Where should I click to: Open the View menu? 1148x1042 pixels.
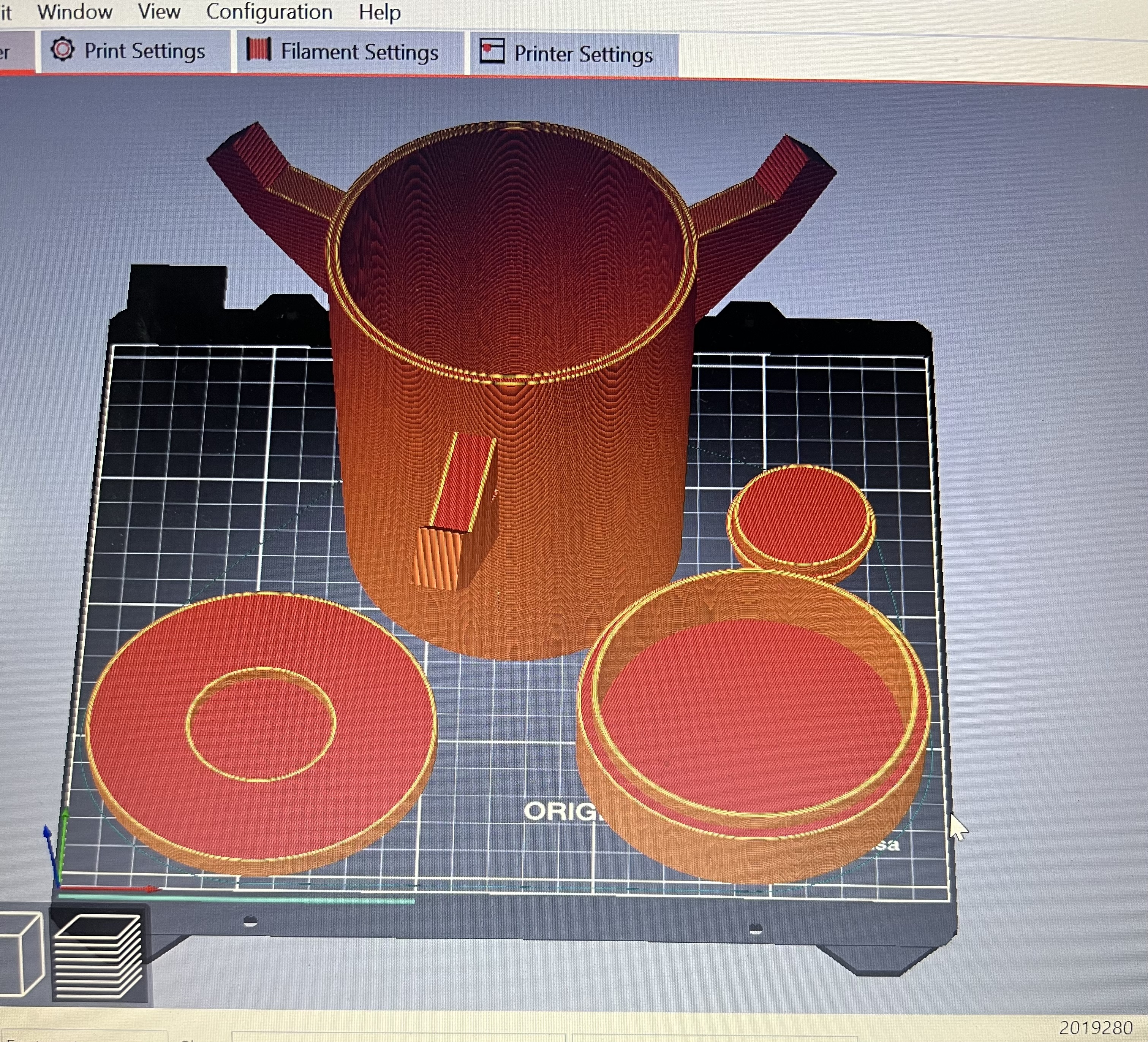pos(159,11)
